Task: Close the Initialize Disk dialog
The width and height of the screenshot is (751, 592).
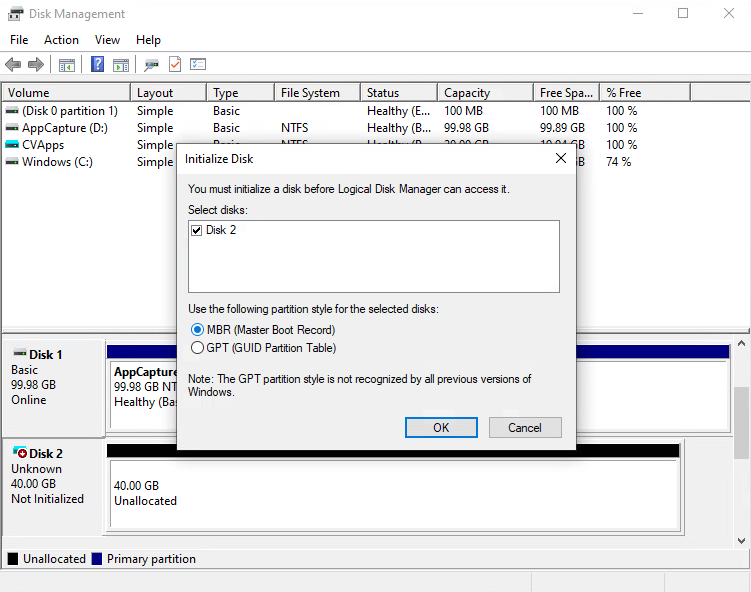Action: (x=561, y=159)
